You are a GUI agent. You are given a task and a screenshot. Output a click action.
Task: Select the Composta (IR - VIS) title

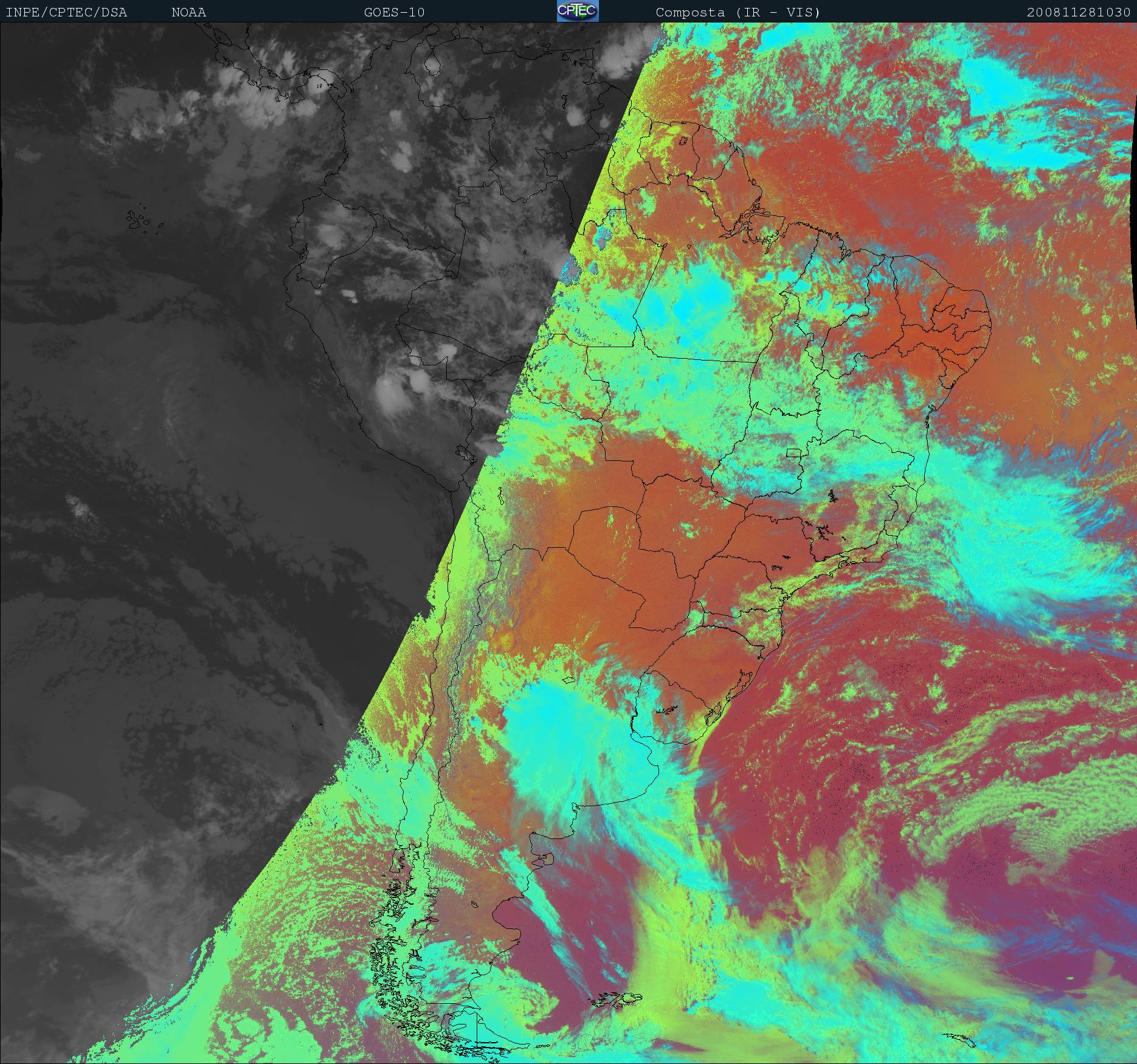click(738, 12)
